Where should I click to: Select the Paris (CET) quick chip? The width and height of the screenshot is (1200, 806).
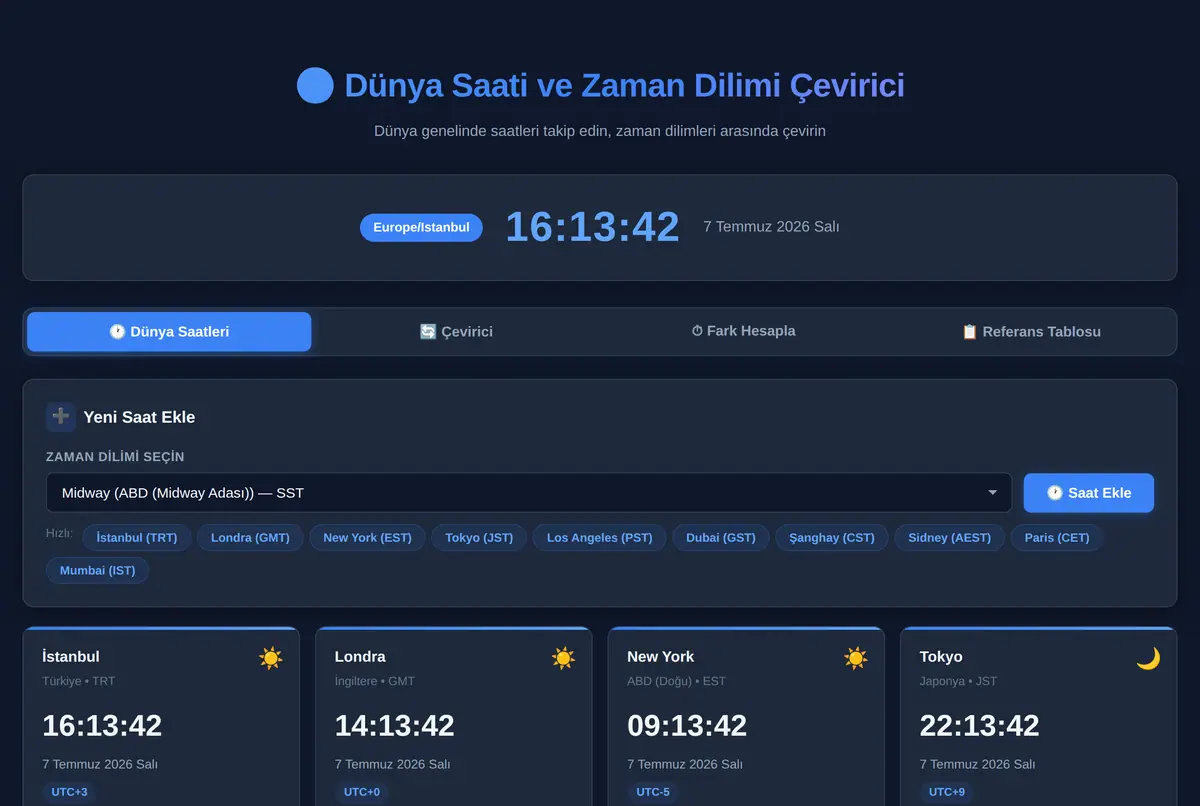pos(1057,538)
